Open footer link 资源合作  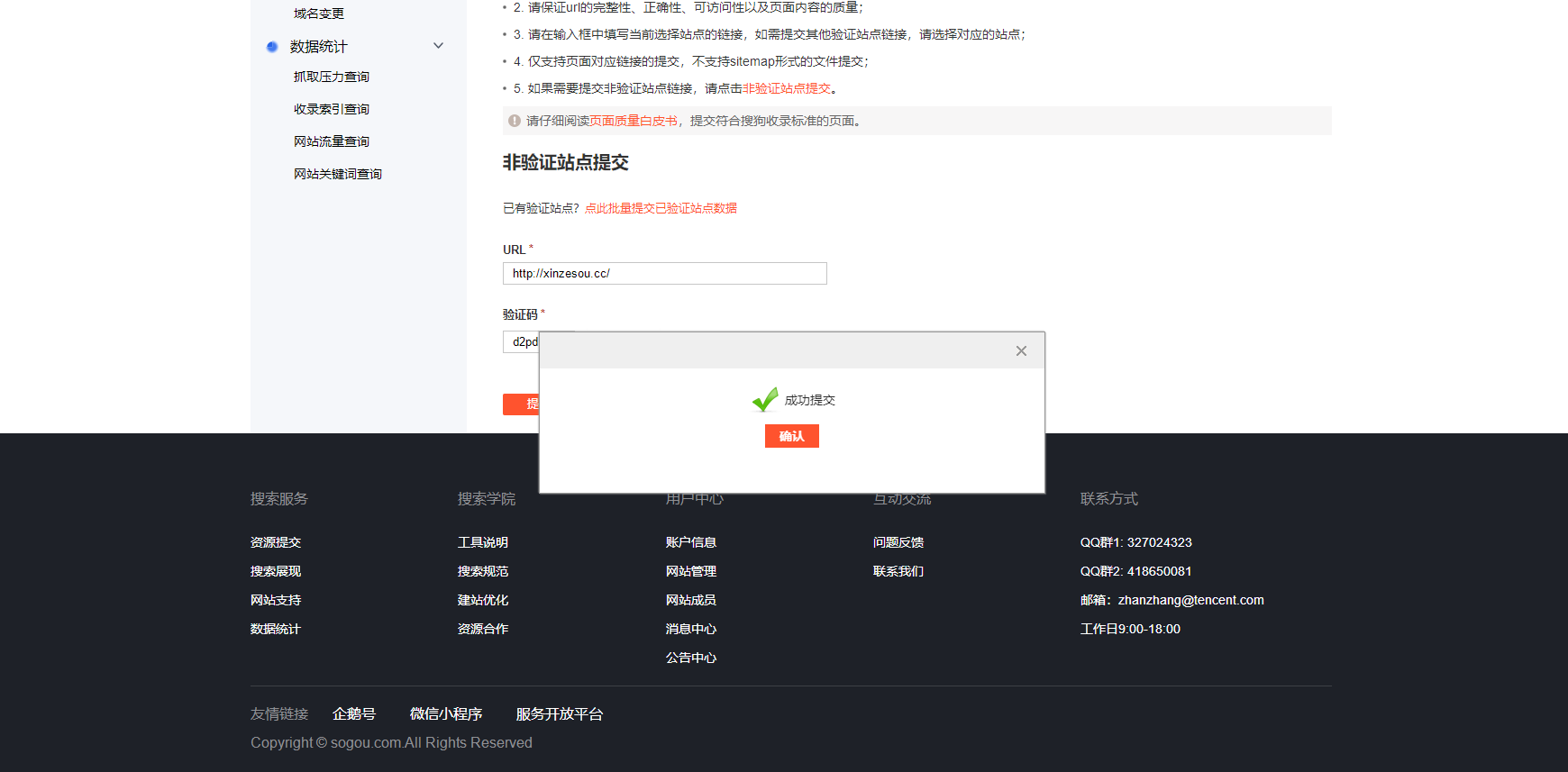pyautogui.click(x=483, y=629)
